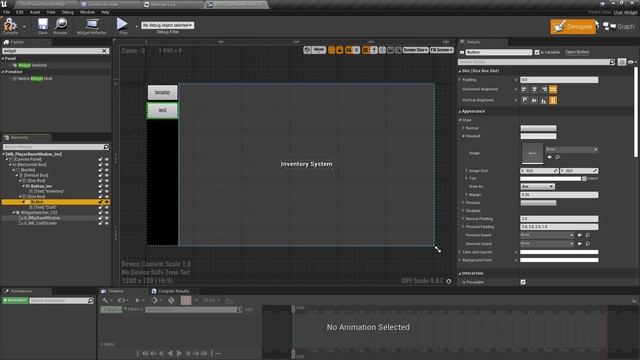Set horizontal alignment to fill
The height and width of the screenshot is (360, 640).
[553, 89]
